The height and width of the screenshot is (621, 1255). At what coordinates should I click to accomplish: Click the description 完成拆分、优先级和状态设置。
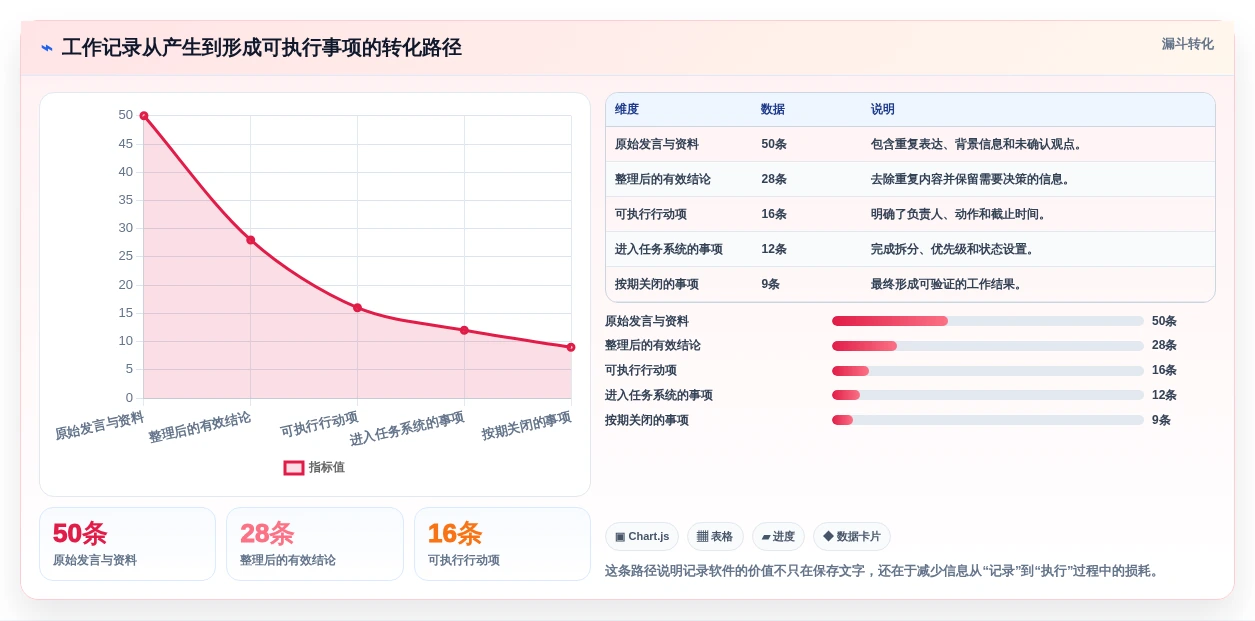[955, 249]
